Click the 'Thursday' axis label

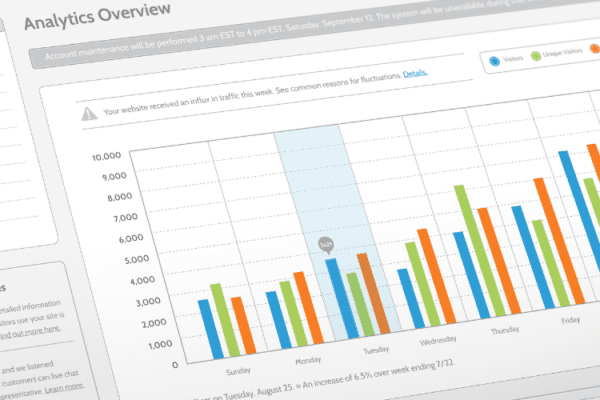pyautogui.click(x=505, y=330)
